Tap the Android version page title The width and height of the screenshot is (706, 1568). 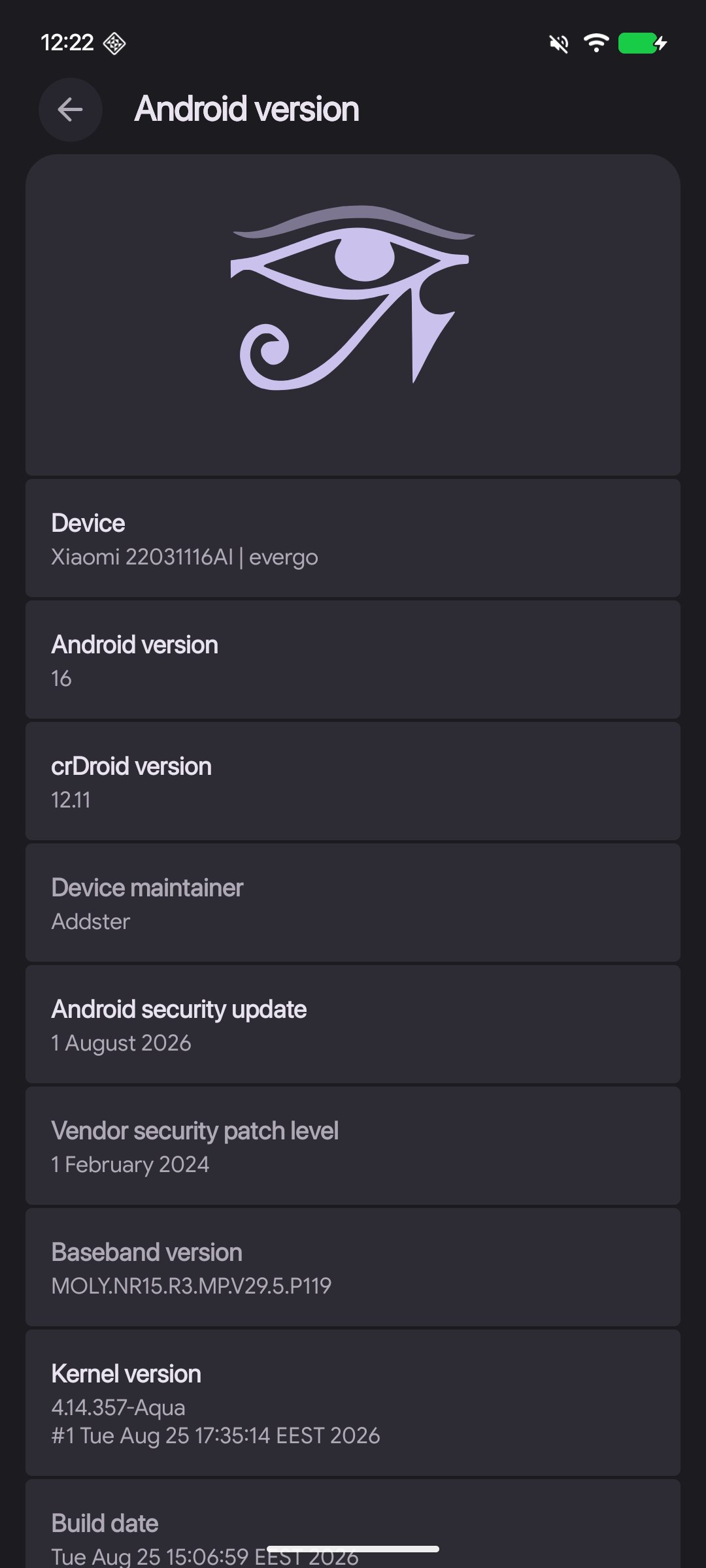(246, 109)
